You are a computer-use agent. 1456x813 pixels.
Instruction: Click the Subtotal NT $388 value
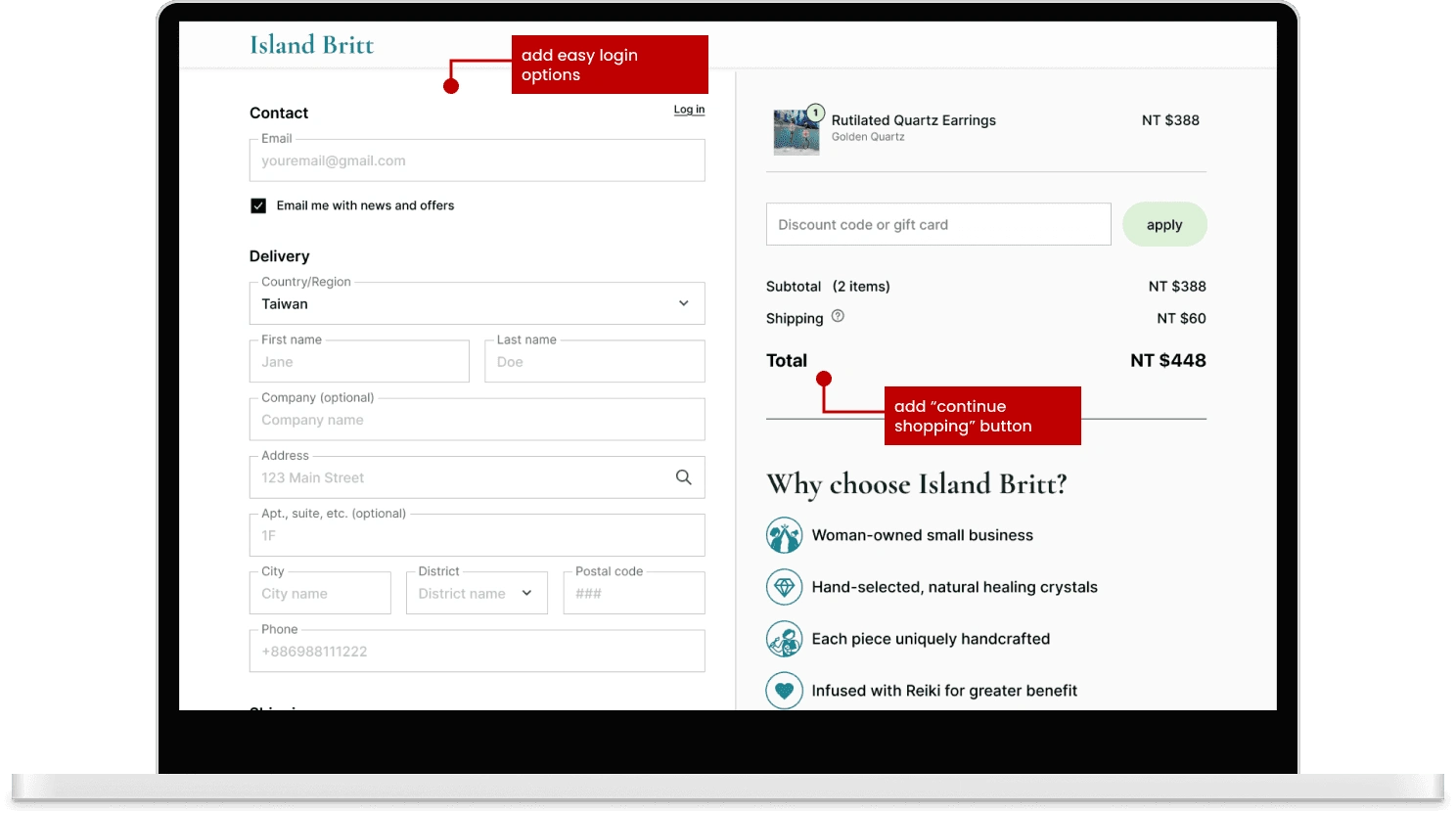pos(1177,287)
